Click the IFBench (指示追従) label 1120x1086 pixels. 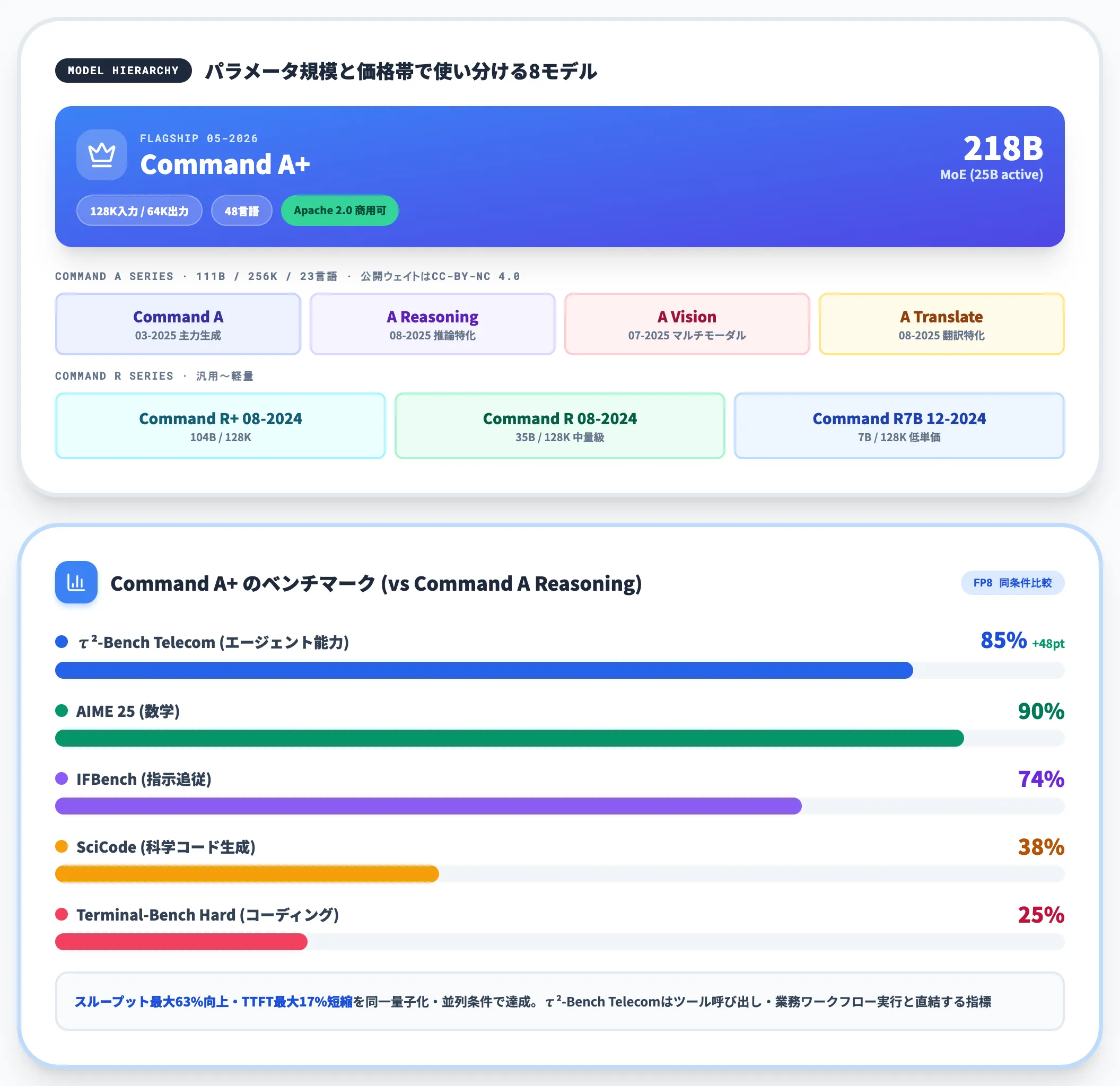pos(144,779)
